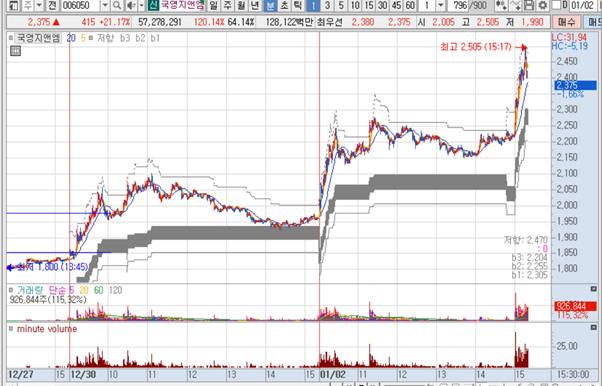Image resolution: width=602 pixels, height=386 pixels.
Task: Open the dropdown arrow beside speaker icon
Action: point(141,5)
